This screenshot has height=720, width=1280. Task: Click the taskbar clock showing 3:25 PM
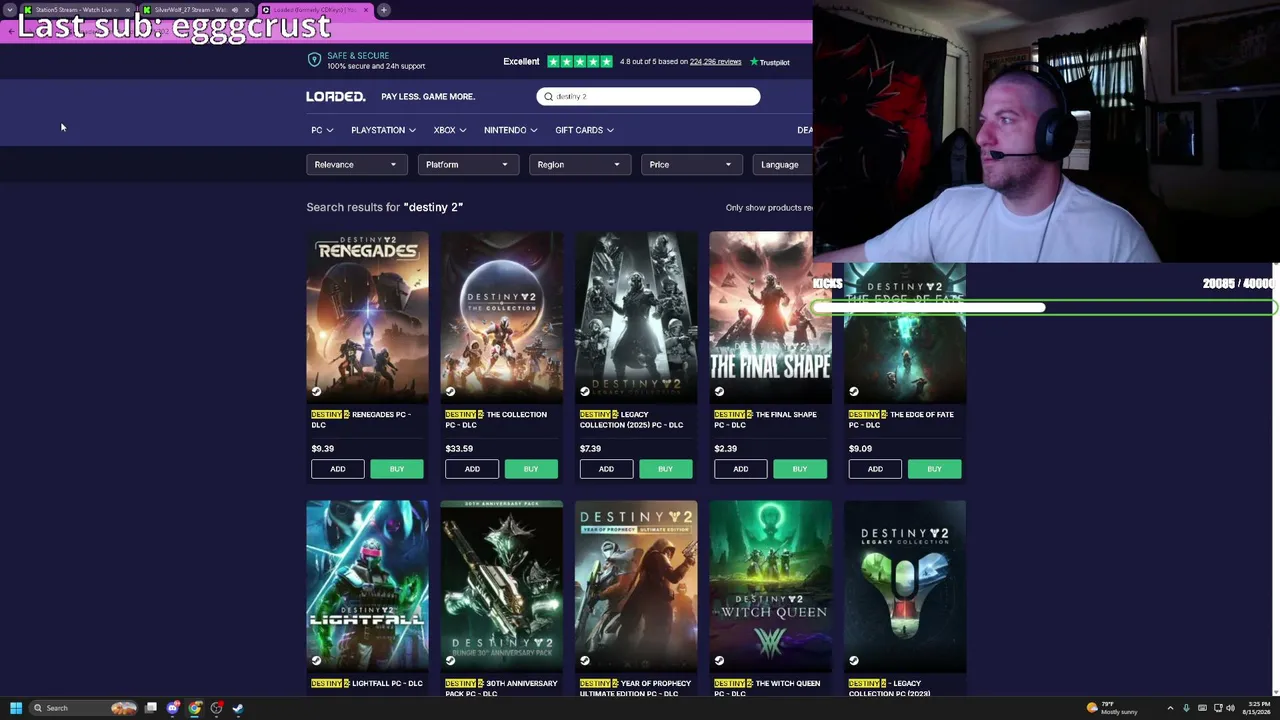tap(1259, 708)
